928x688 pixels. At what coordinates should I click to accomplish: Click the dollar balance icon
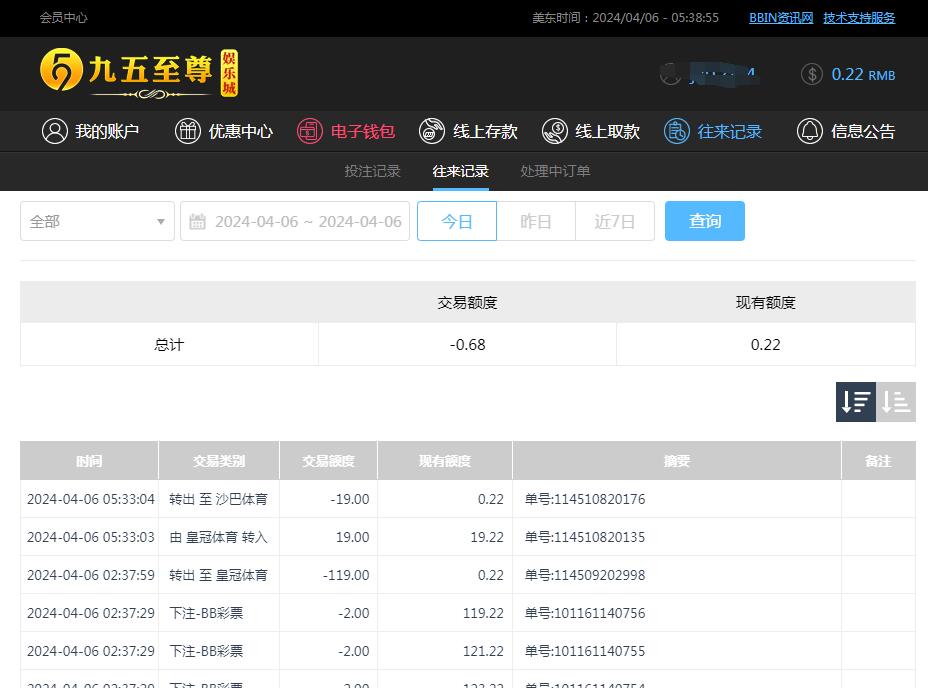(812, 74)
